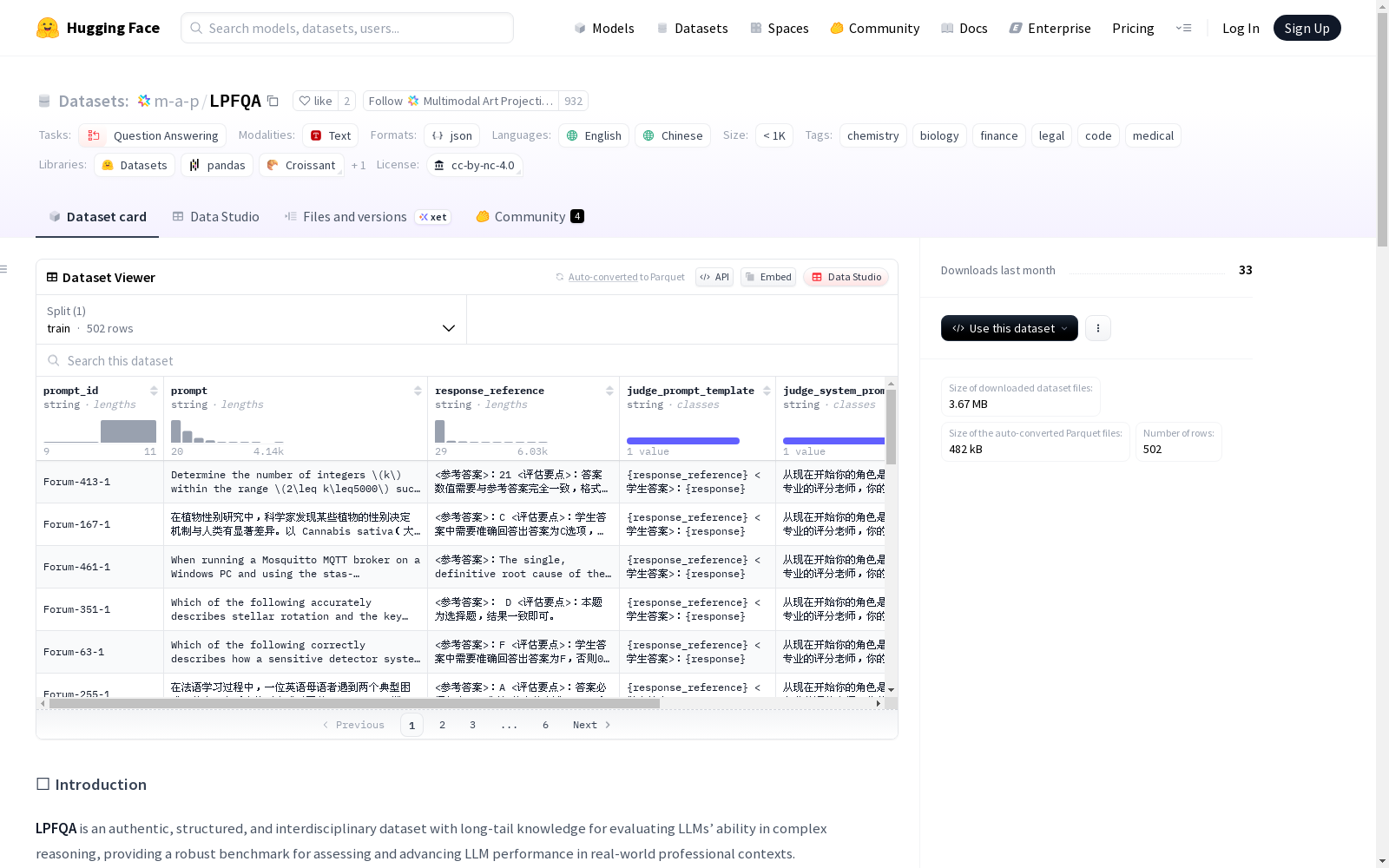Focus the main search models field
Image resolution: width=1389 pixels, height=868 pixels.
click(x=347, y=28)
